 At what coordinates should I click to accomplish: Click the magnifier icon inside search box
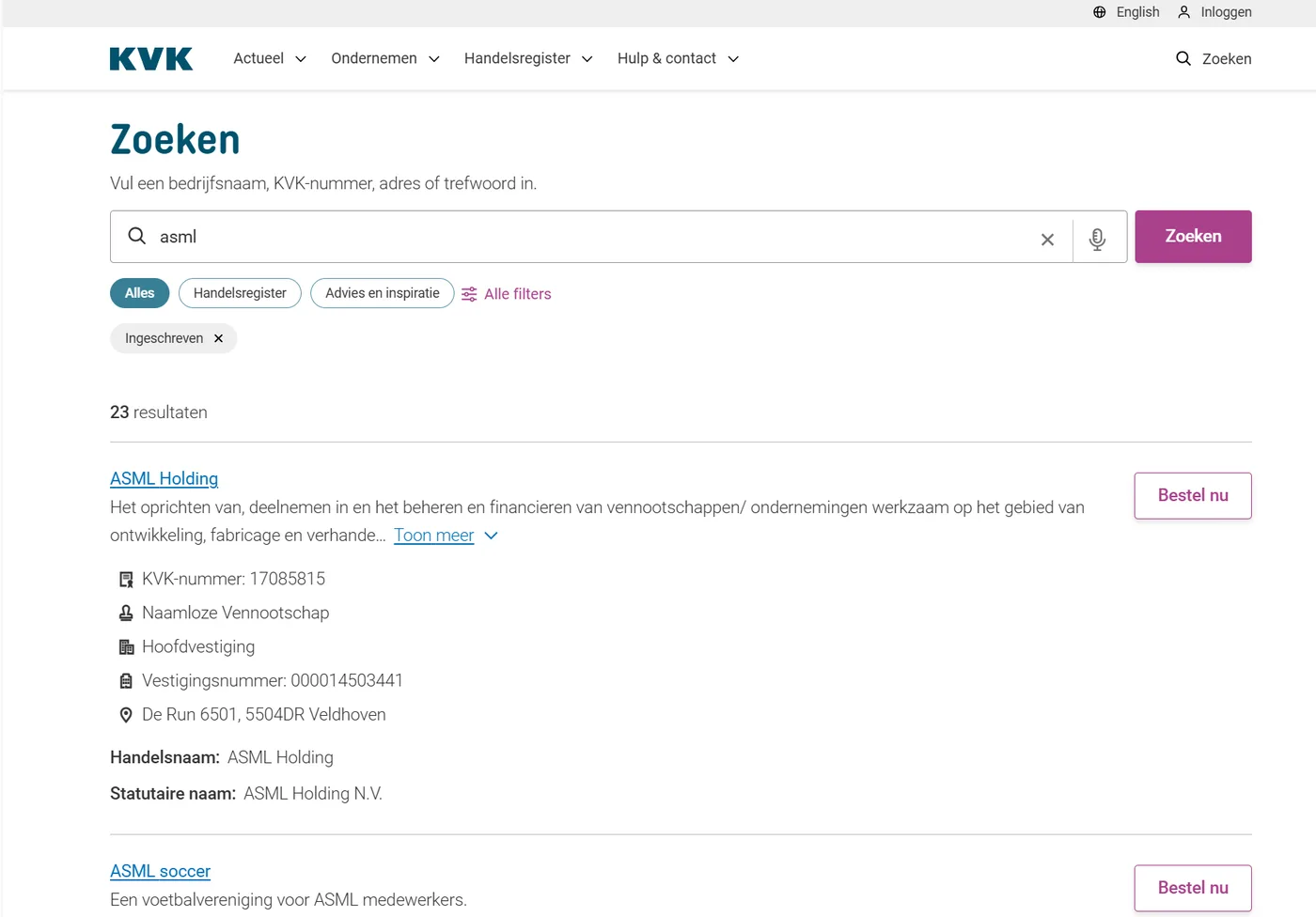click(x=137, y=236)
